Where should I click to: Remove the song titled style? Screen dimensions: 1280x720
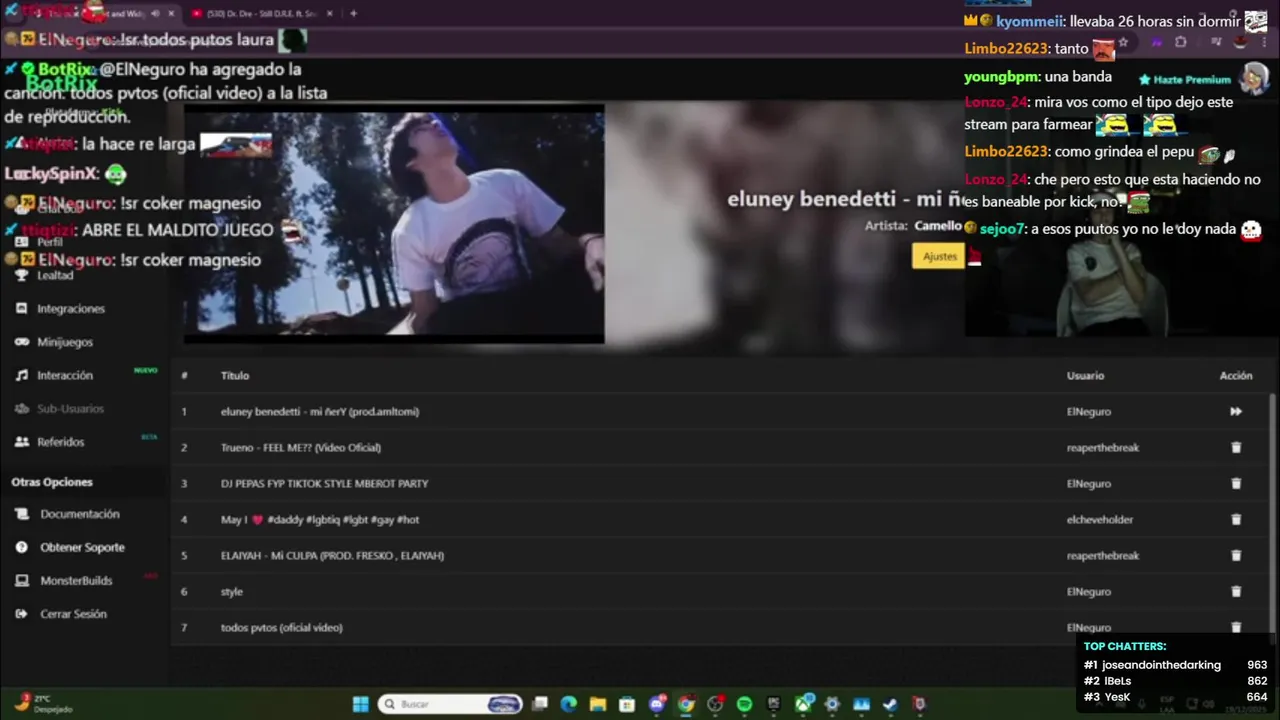click(x=1236, y=591)
